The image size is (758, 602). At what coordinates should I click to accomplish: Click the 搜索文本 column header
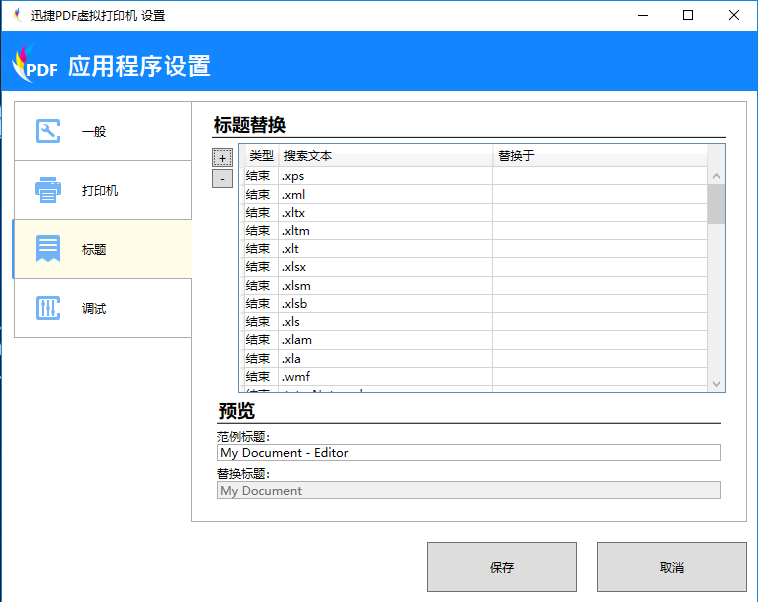coord(385,156)
